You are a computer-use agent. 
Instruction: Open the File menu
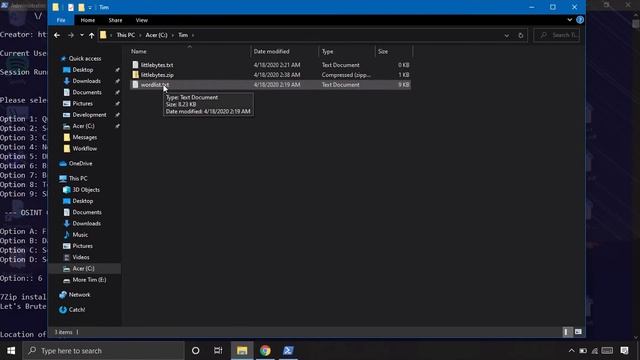61,20
